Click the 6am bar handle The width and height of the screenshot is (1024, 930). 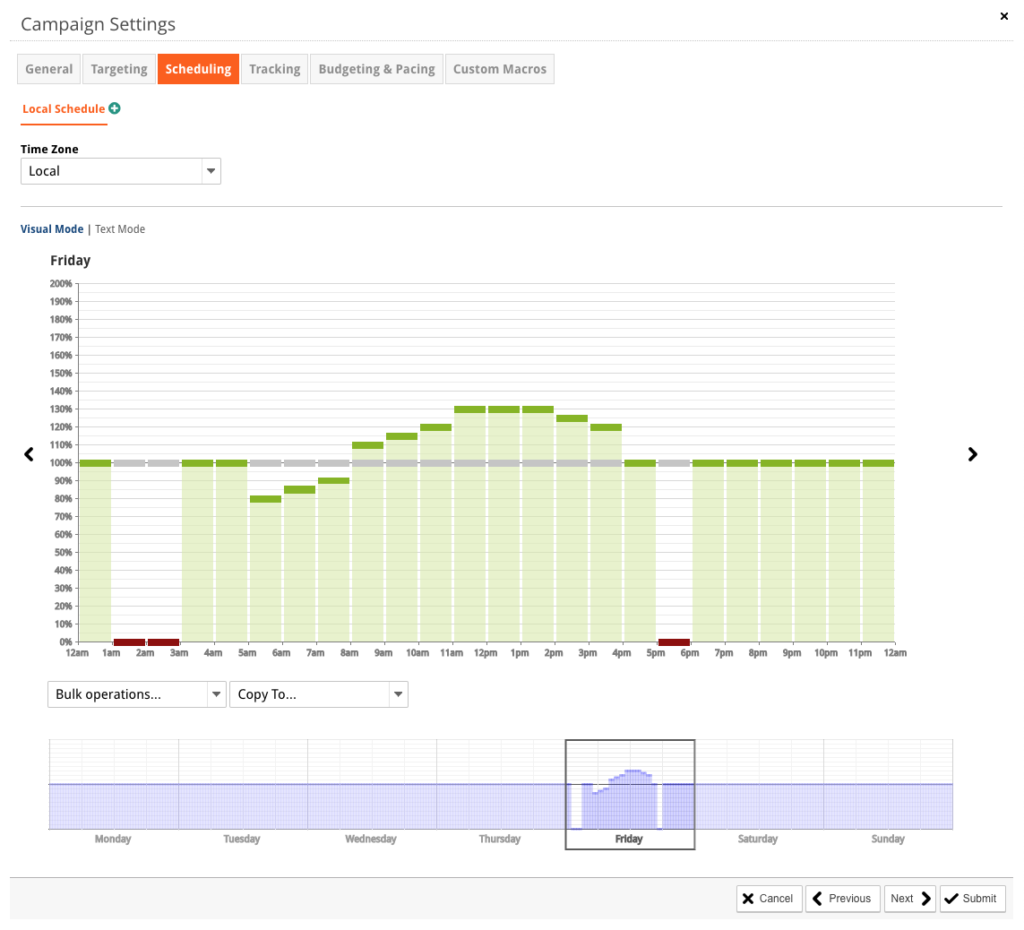point(300,490)
